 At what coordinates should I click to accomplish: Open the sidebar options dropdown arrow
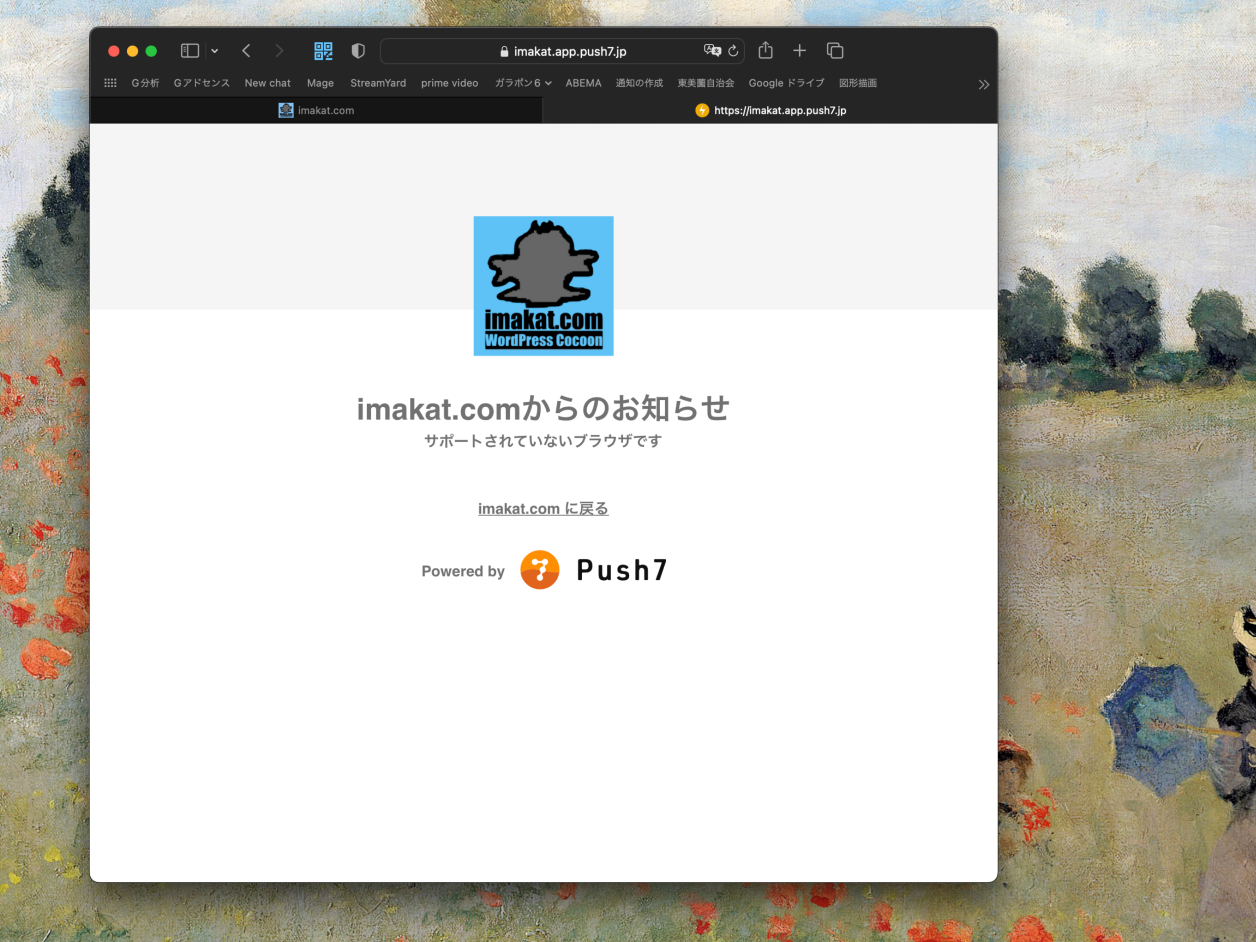[x=214, y=51]
